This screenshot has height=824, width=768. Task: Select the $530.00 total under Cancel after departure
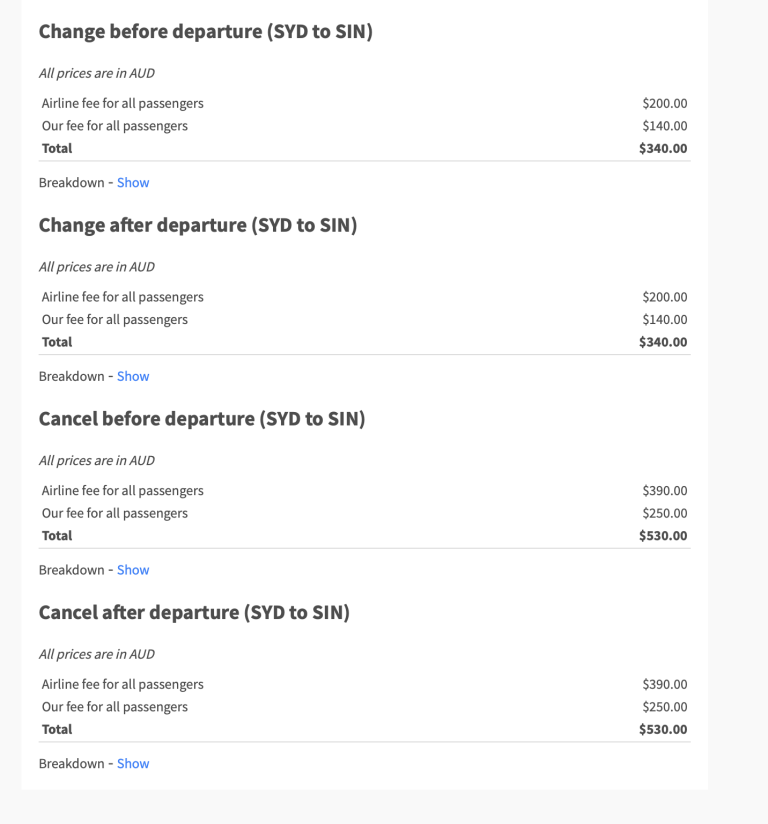point(663,730)
